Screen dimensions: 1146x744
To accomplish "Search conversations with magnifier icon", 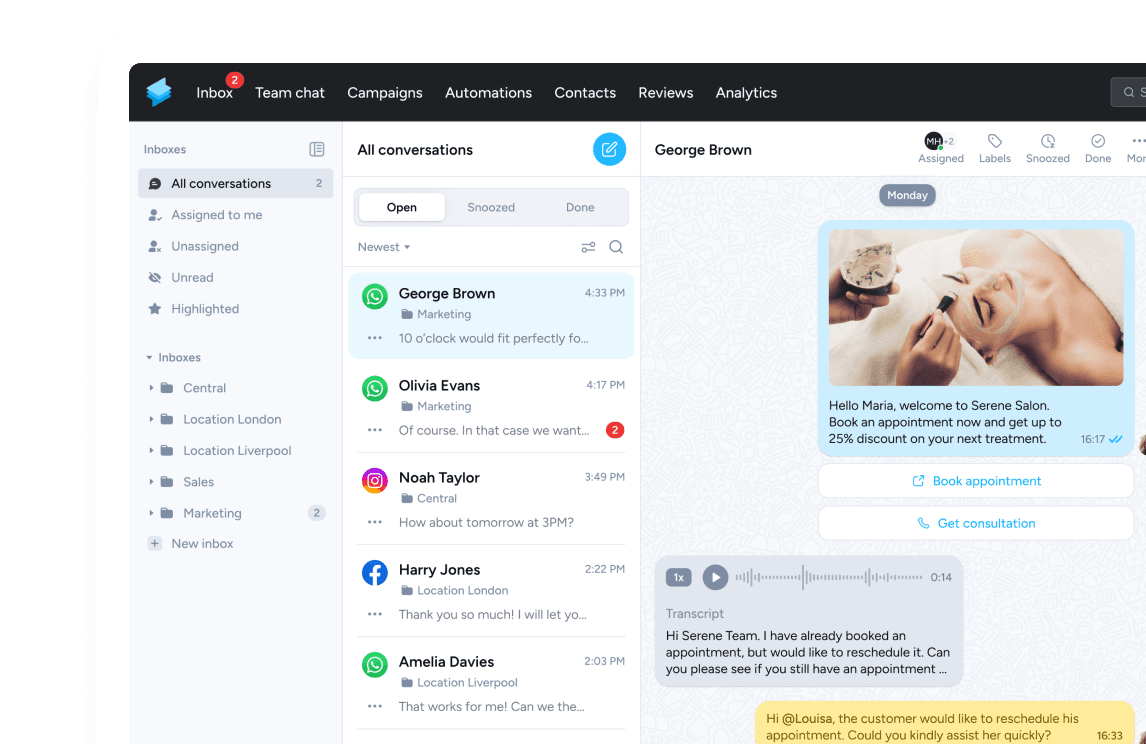I will click(616, 247).
